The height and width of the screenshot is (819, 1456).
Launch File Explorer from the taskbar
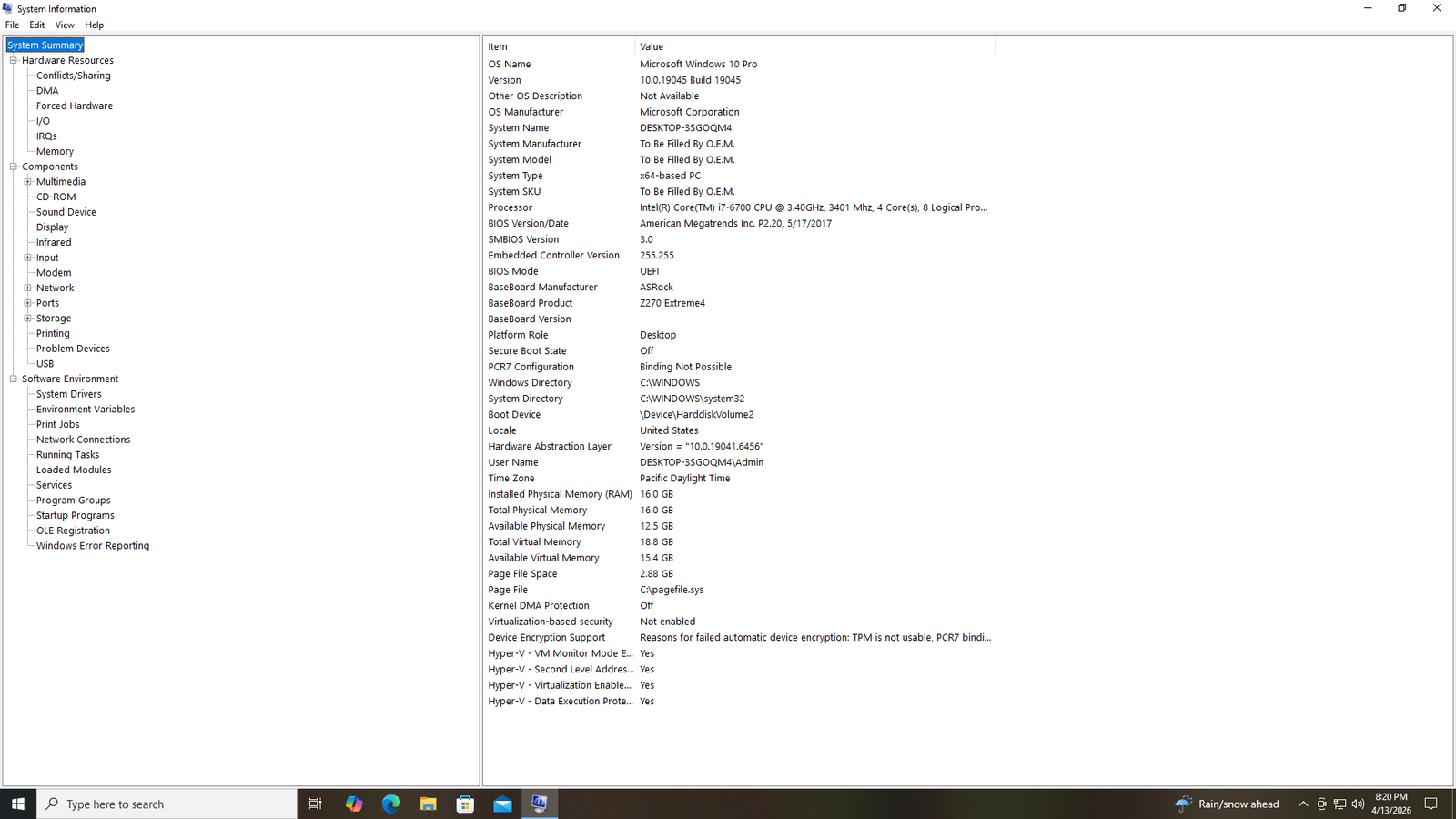coord(428,804)
